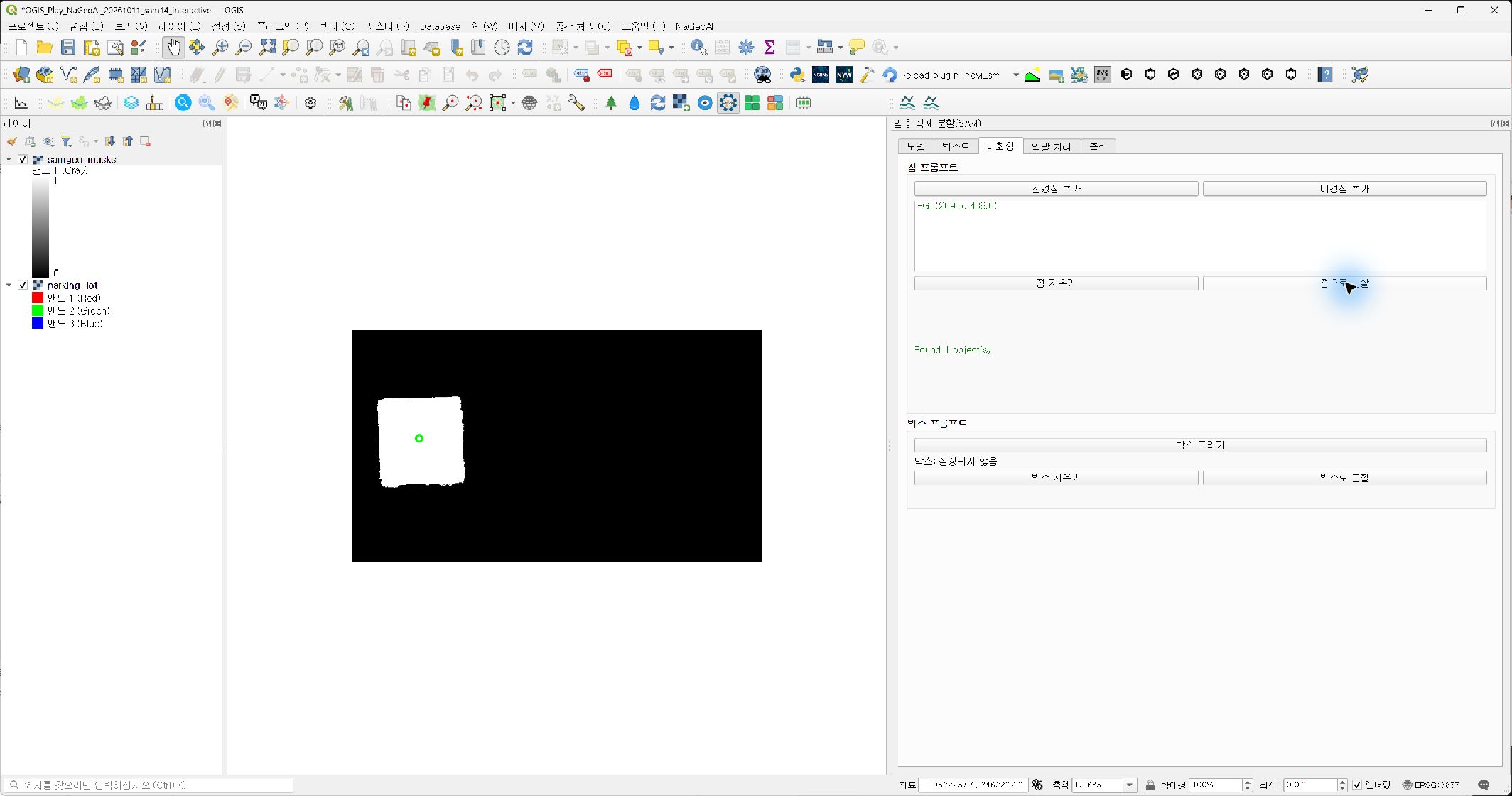Click the blue help question mark icon
The image size is (1512, 796).
(1325, 75)
